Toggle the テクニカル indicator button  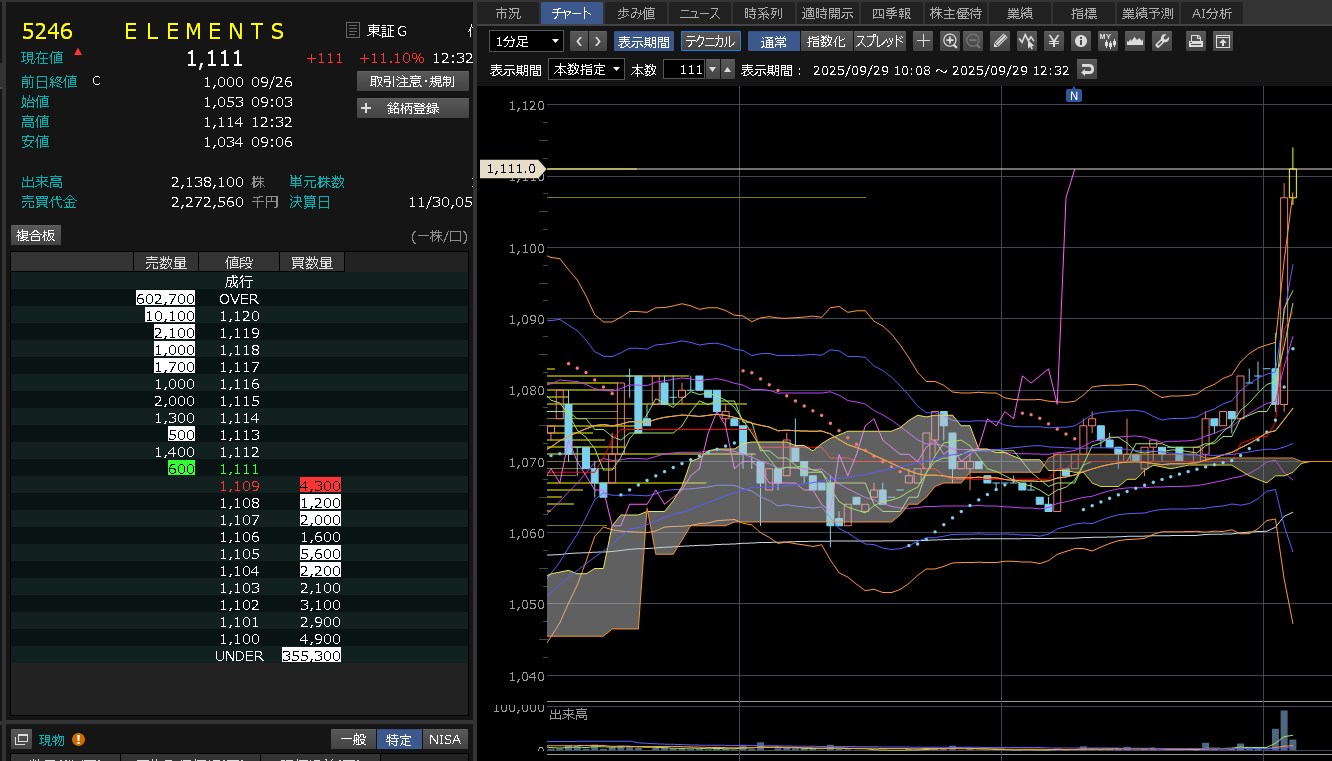click(x=710, y=41)
